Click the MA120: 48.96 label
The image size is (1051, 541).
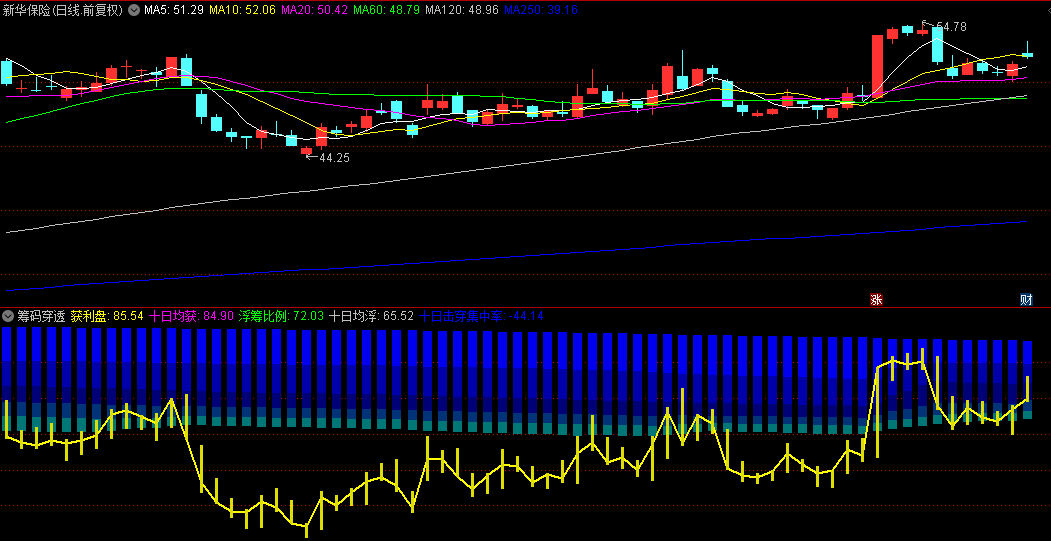coord(462,10)
